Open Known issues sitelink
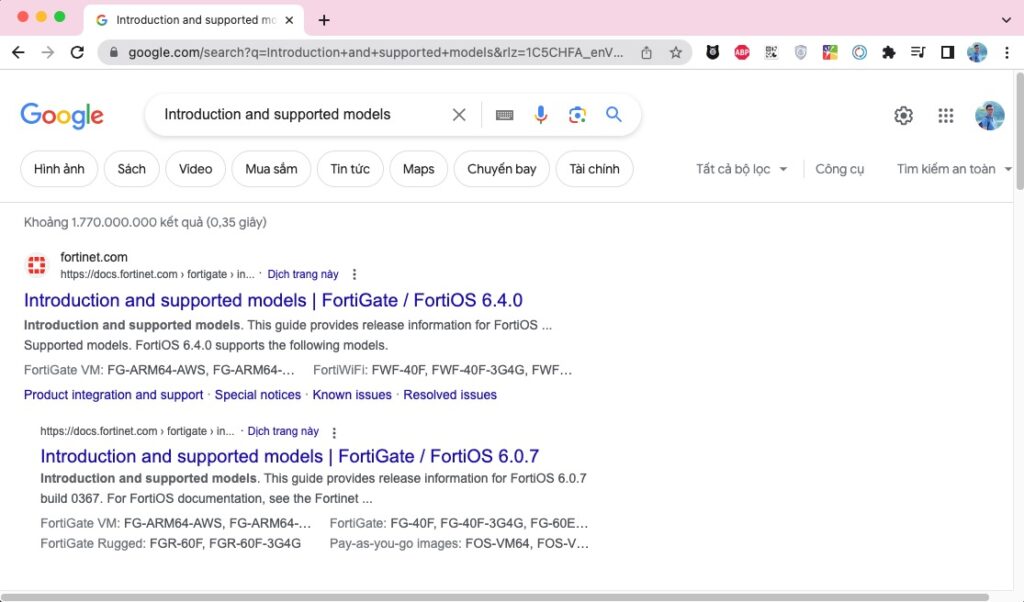 352,395
